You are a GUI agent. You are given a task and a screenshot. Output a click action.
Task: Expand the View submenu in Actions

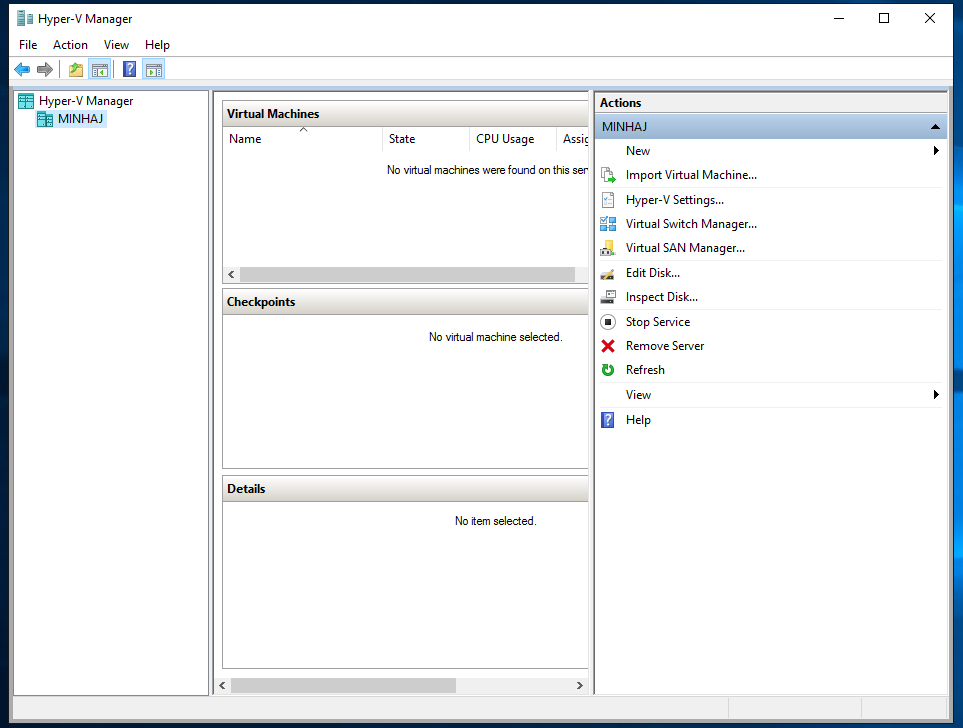click(x=936, y=395)
